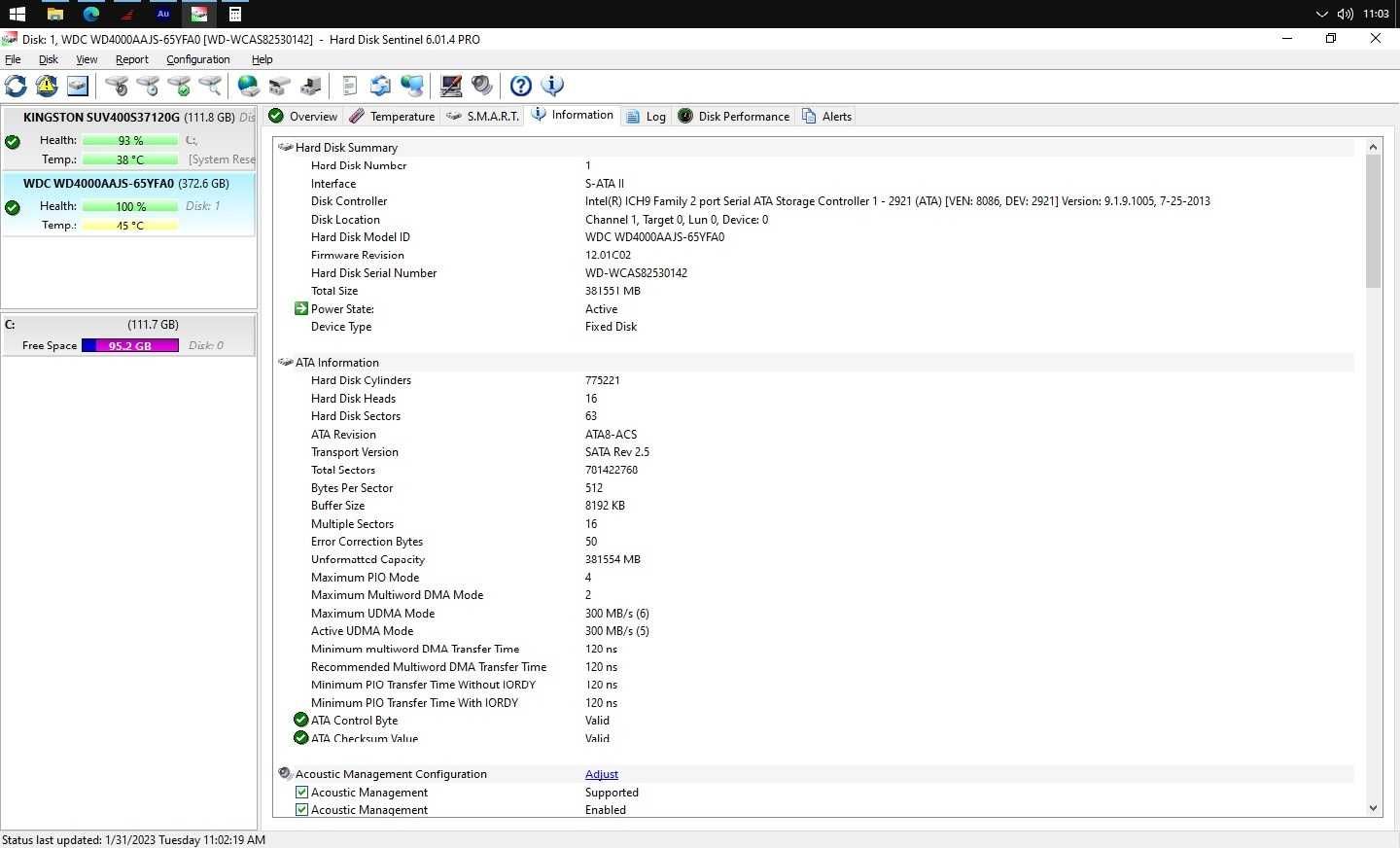This screenshot has width=1400, height=848.
Task: Click the laptop configuration toolbar icon
Action: [x=451, y=86]
